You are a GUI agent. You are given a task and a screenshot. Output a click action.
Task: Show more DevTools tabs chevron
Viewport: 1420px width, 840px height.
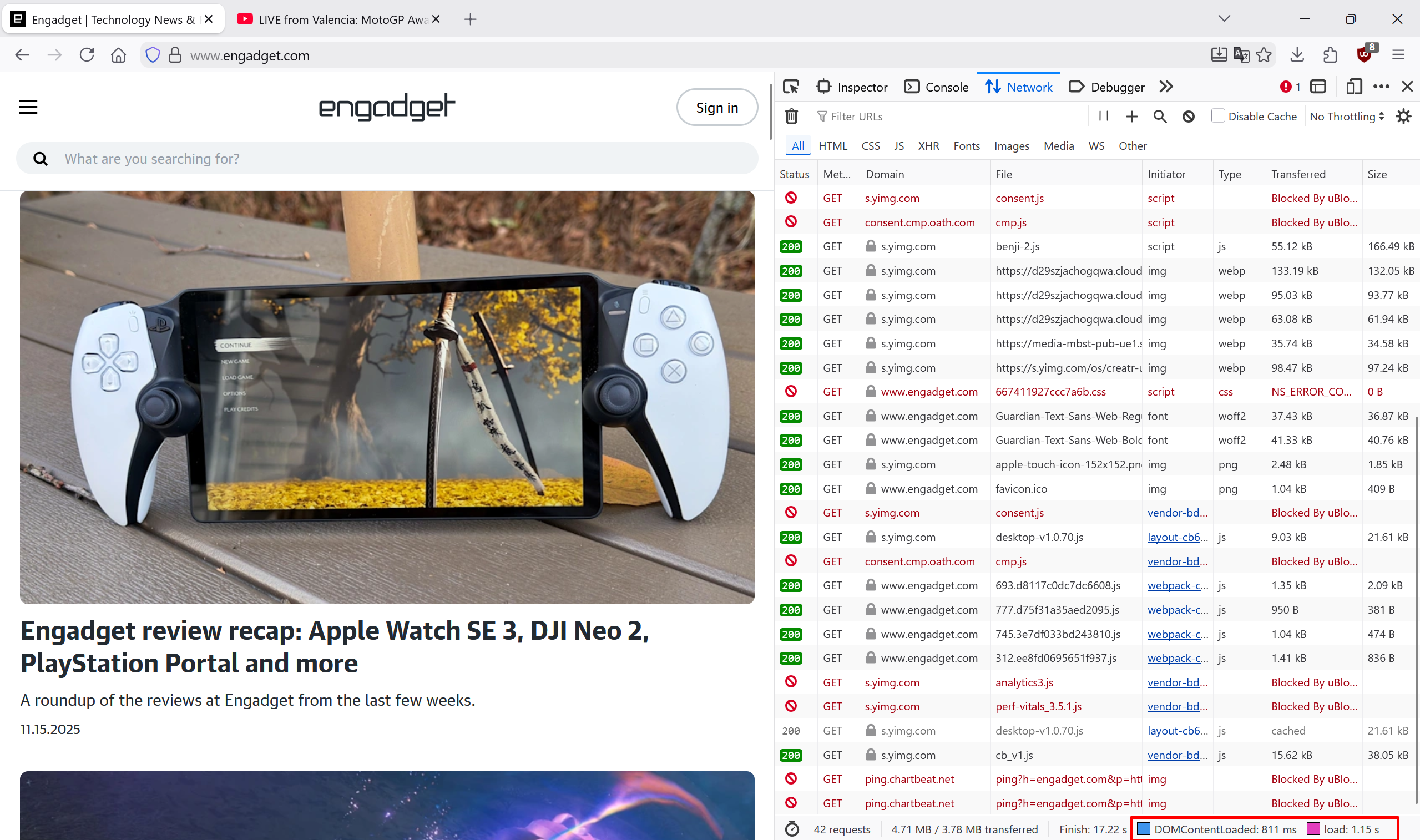[1166, 87]
